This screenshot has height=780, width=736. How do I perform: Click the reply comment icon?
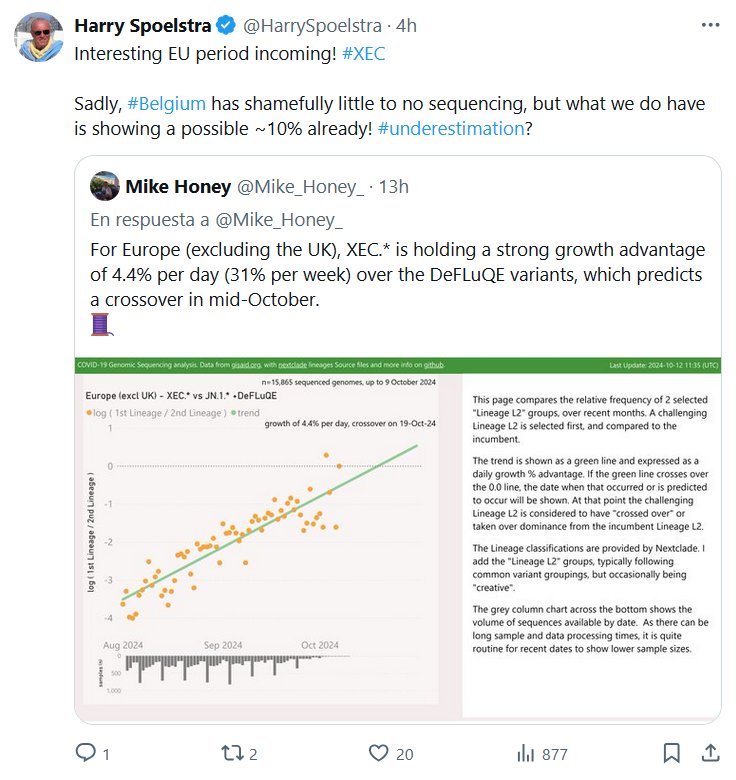tap(87, 753)
